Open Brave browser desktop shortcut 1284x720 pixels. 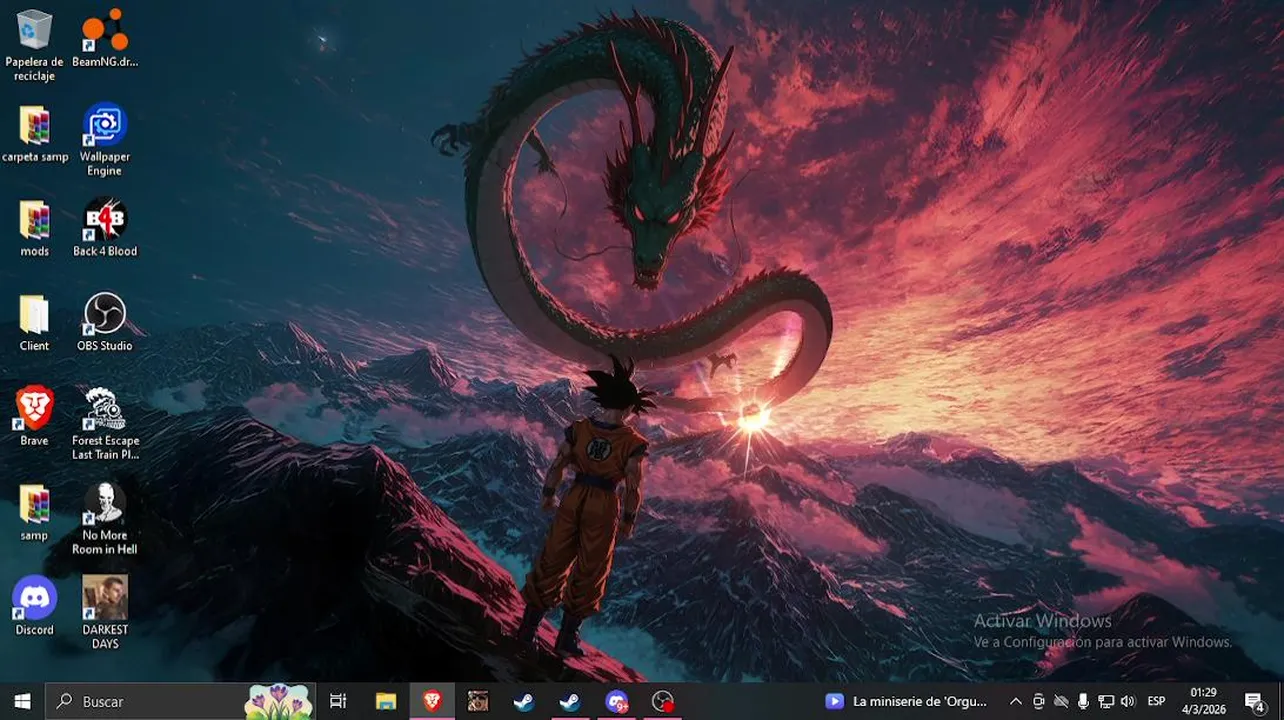[34, 417]
